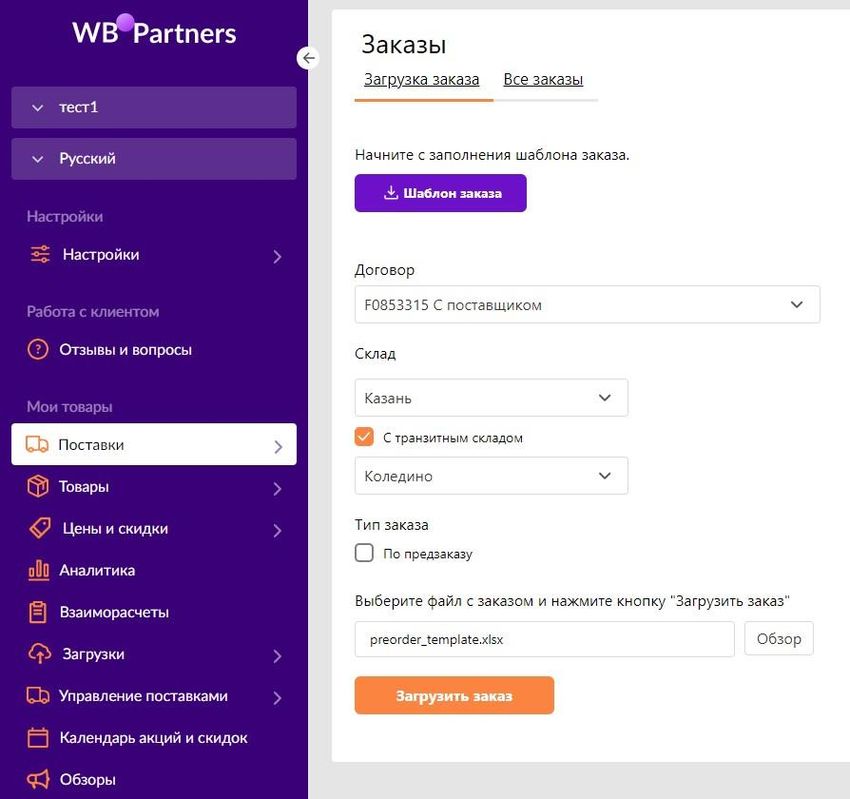This screenshot has height=799, width=850.
Task: Uncheck the С транзитным складом checkbox
Action: click(x=364, y=437)
